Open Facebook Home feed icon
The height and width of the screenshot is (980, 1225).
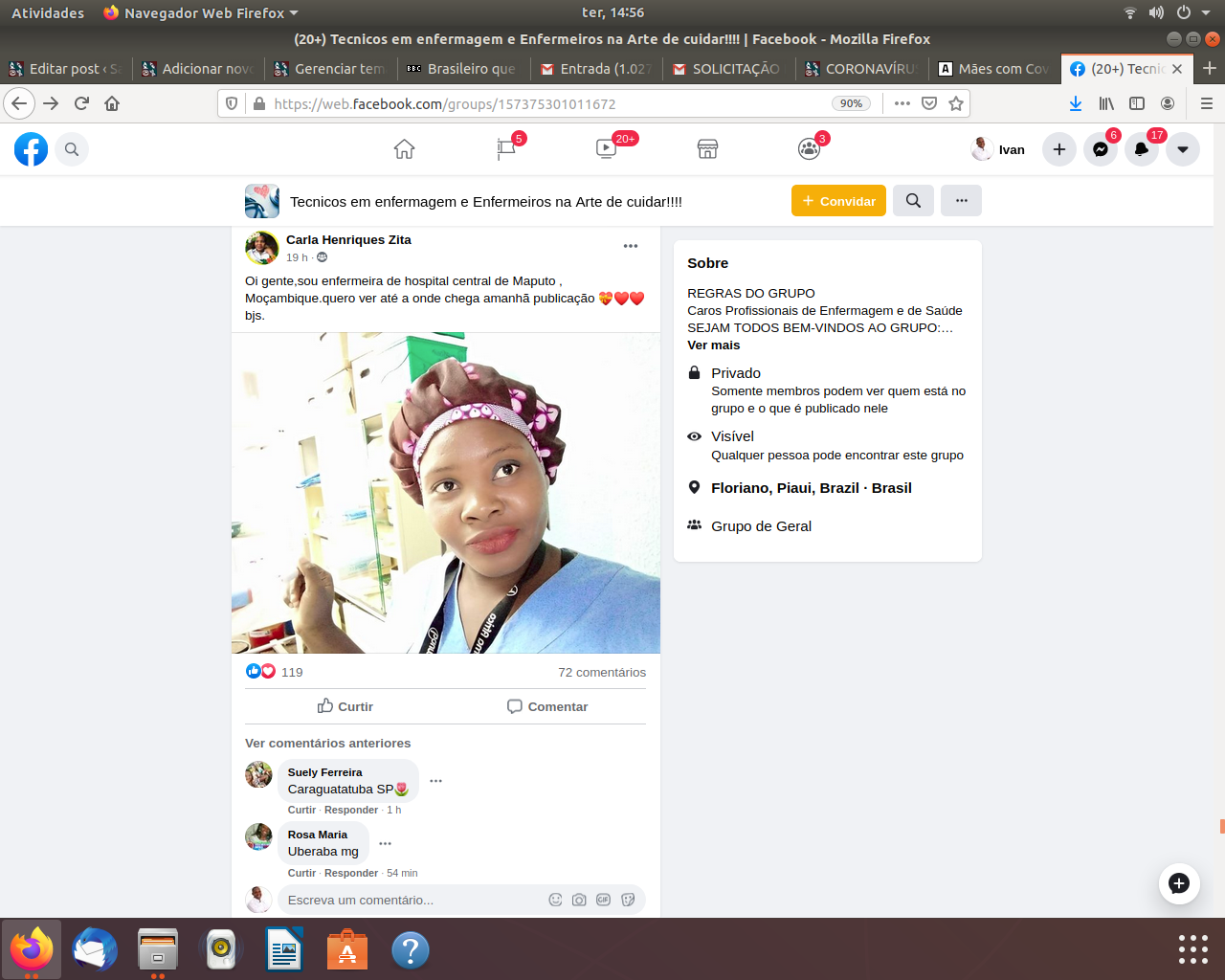(404, 149)
